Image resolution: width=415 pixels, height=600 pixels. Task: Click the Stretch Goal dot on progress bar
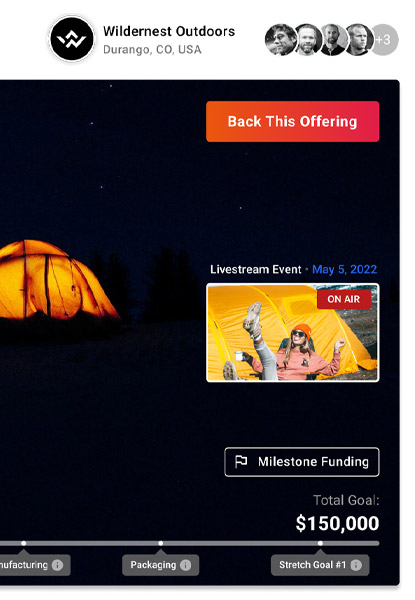click(320, 543)
